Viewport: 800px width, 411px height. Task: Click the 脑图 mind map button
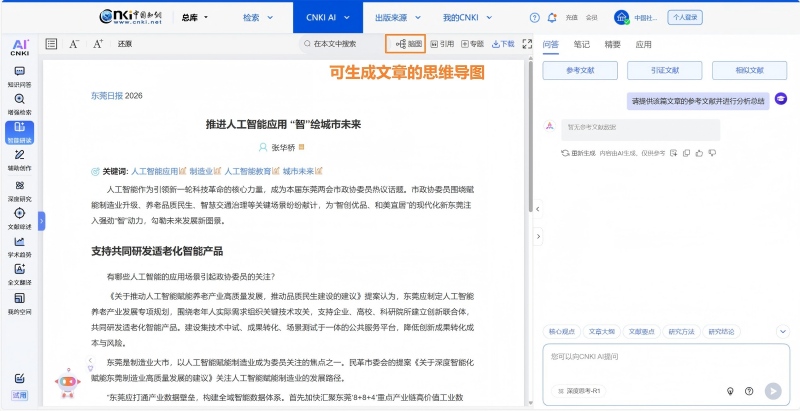tap(406, 44)
